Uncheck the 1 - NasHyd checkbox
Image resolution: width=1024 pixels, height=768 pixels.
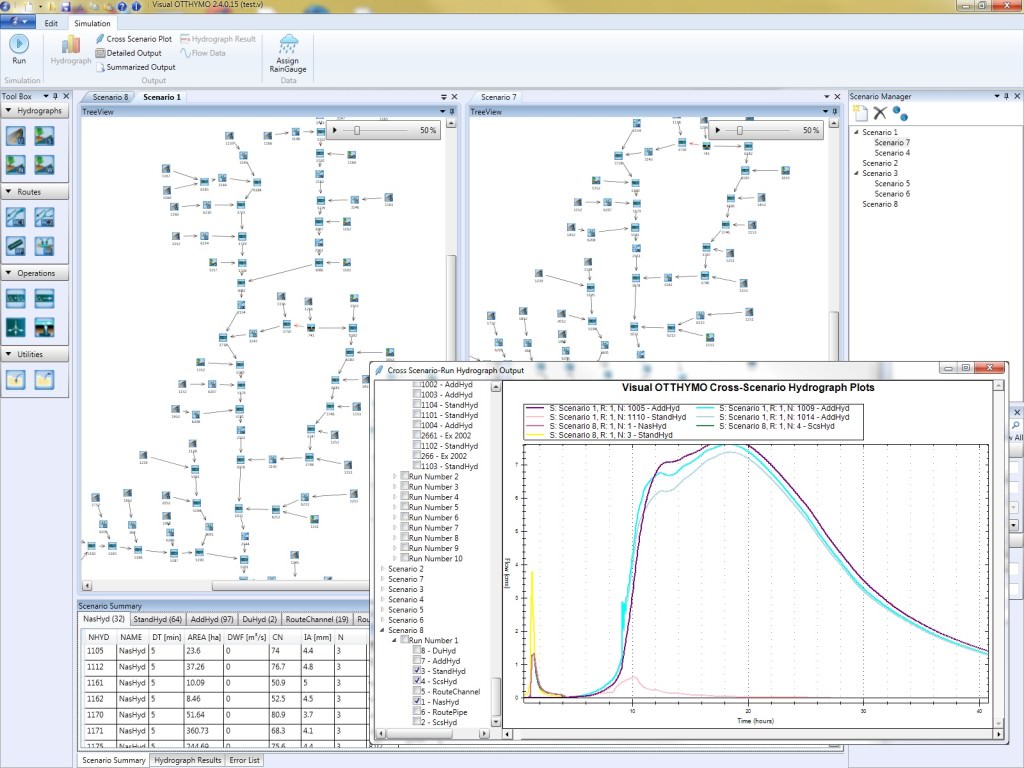417,701
